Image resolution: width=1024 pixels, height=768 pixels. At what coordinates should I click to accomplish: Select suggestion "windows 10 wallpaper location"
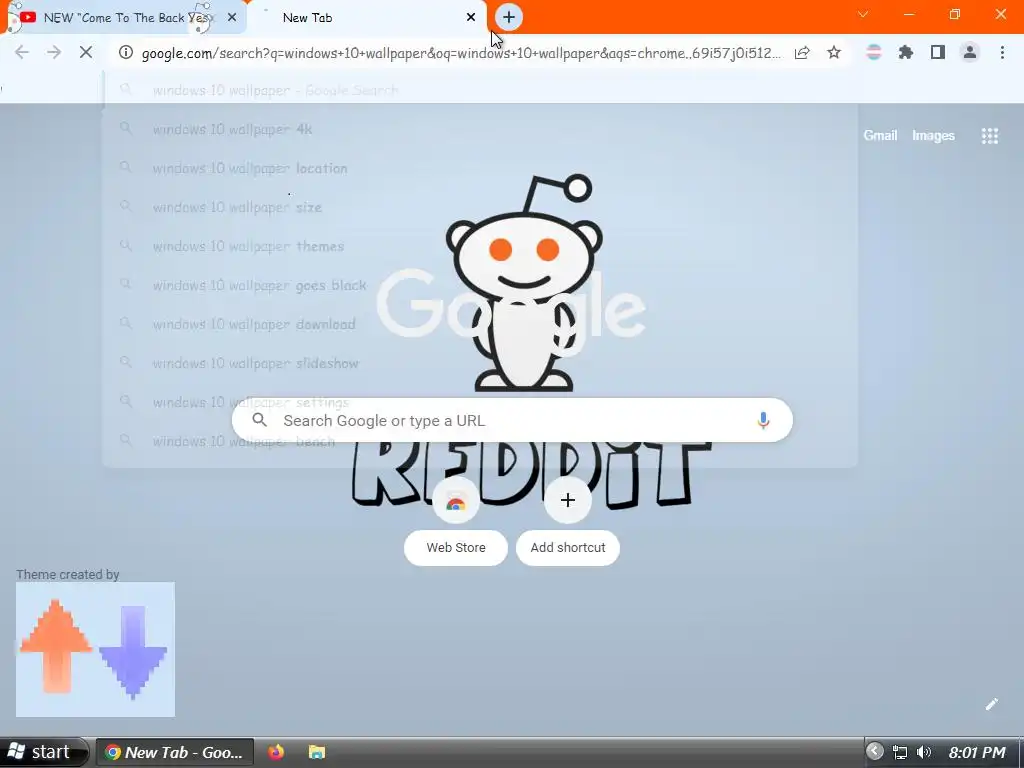479,168
